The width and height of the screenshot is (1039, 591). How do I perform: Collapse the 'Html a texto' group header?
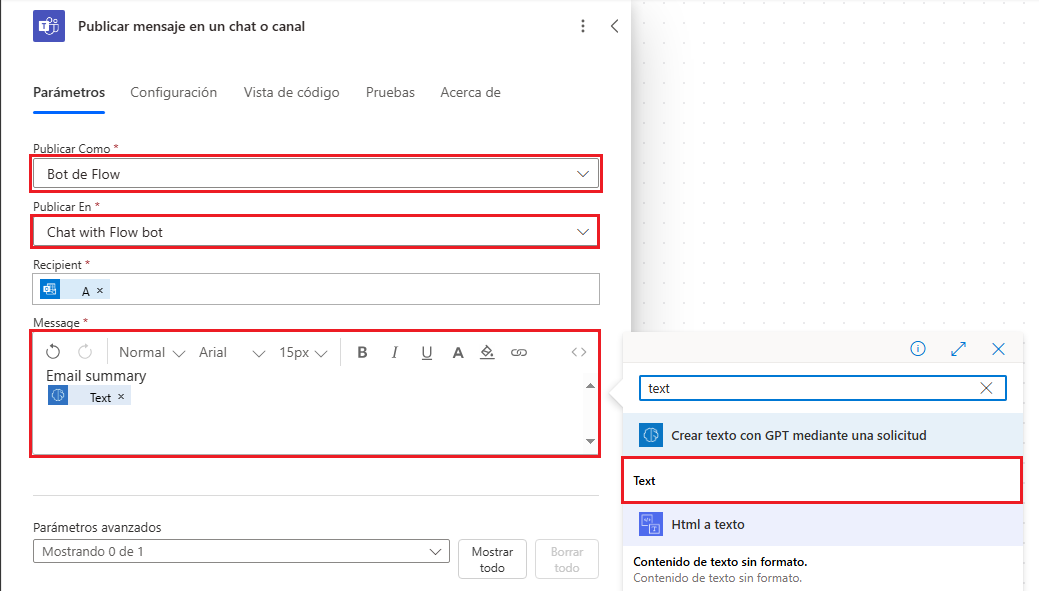pyautogui.click(x=823, y=524)
